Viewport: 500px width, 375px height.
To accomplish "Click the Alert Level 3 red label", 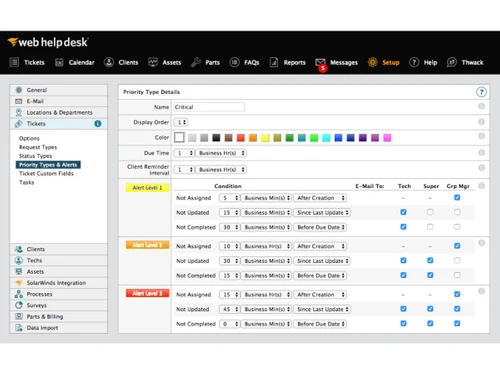I will click(x=147, y=293).
